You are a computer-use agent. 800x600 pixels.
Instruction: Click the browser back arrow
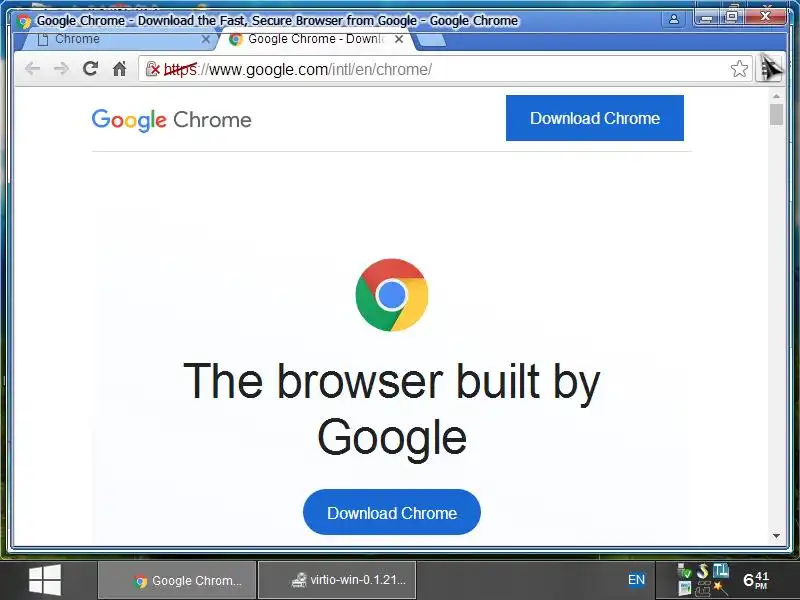coord(32,68)
